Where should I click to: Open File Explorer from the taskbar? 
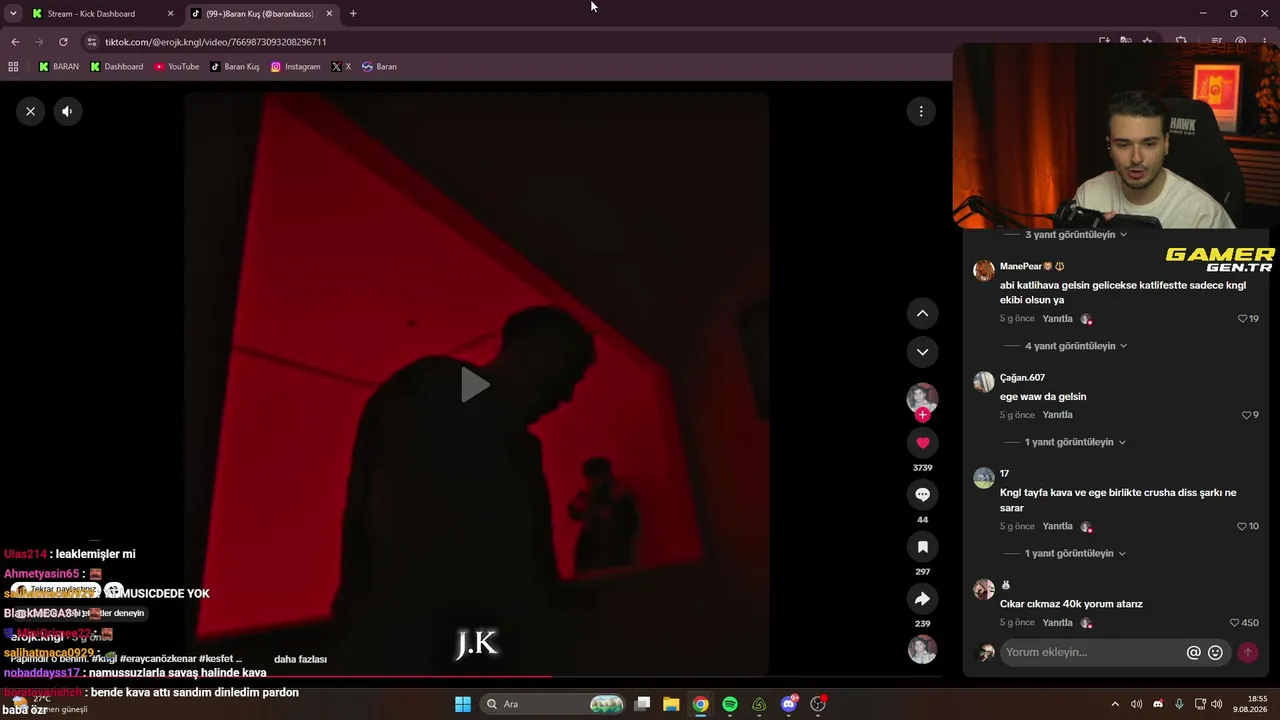pyautogui.click(x=671, y=704)
